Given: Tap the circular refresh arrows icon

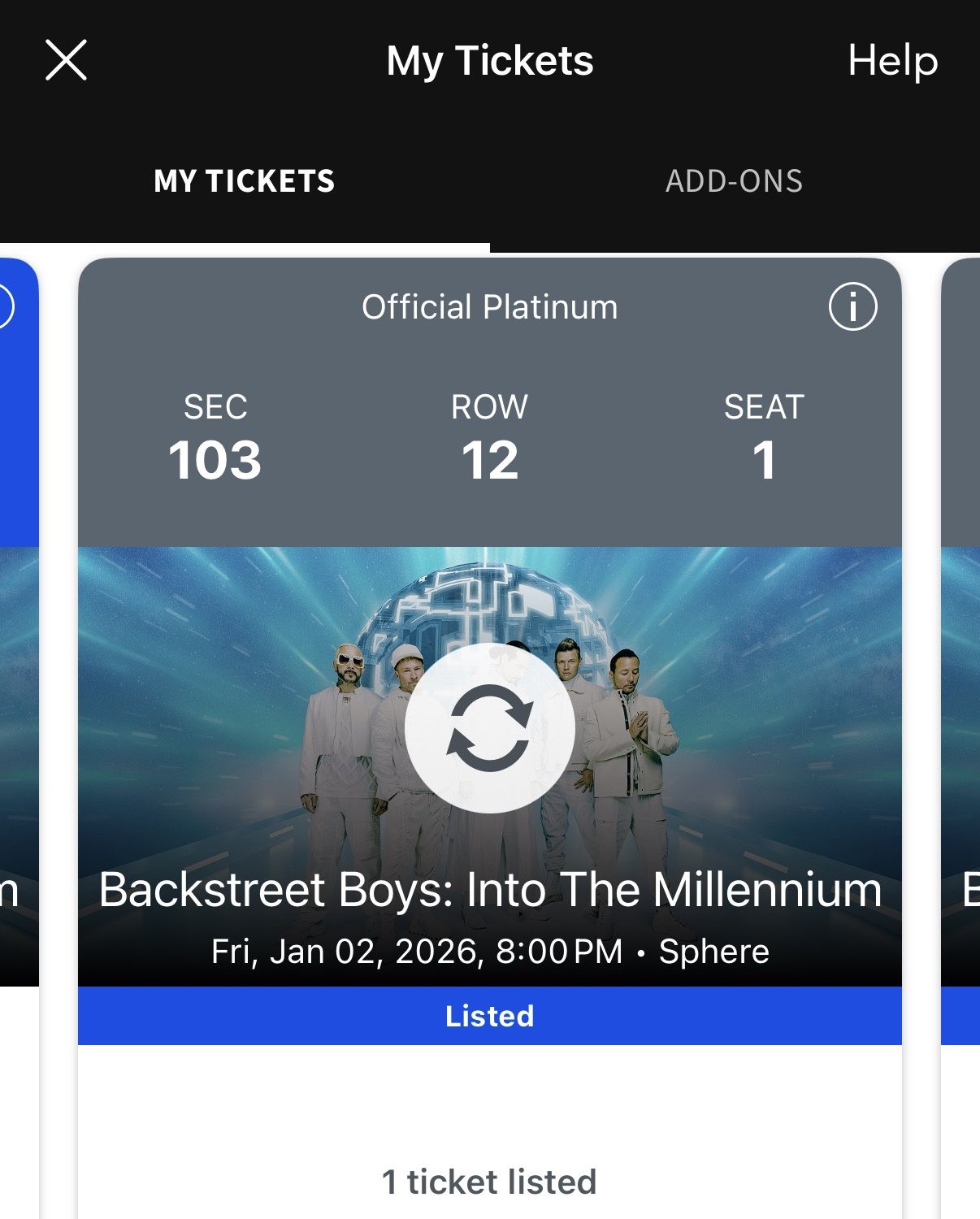Looking at the screenshot, I should click(490, 728).
